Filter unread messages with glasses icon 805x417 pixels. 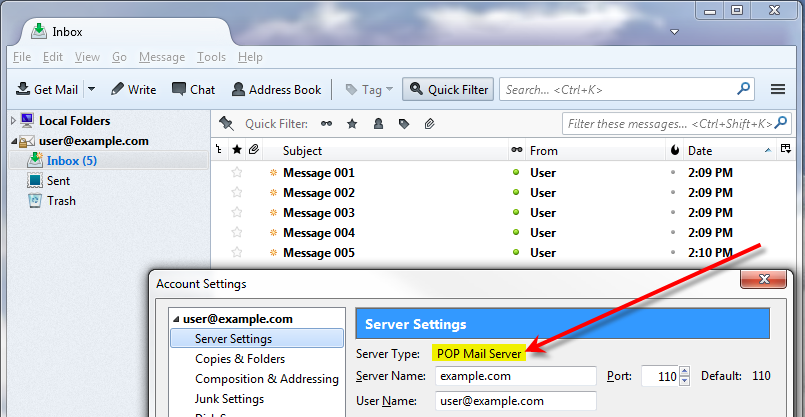[x=326, y=124]
